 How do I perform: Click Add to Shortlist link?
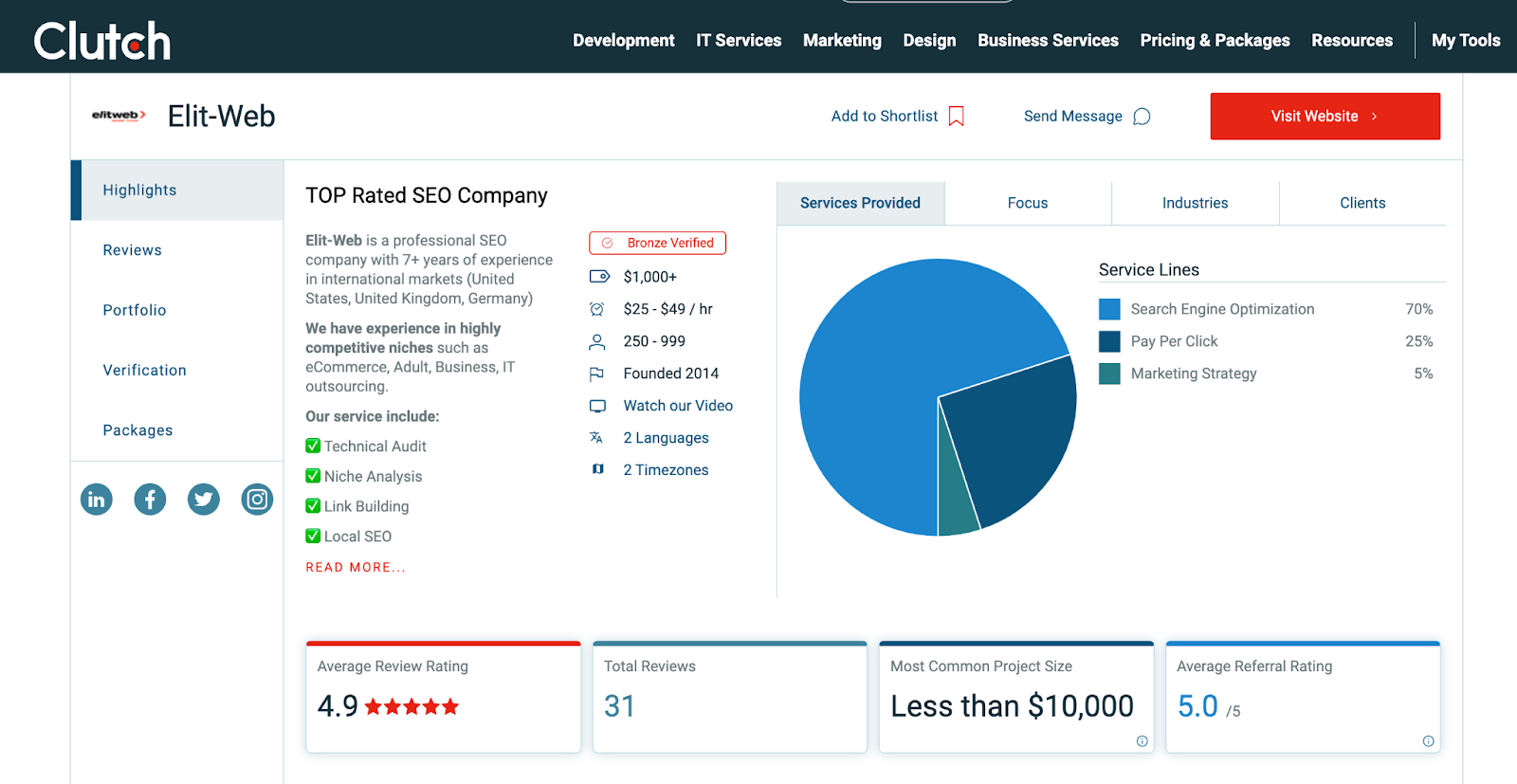pos(885,116)
